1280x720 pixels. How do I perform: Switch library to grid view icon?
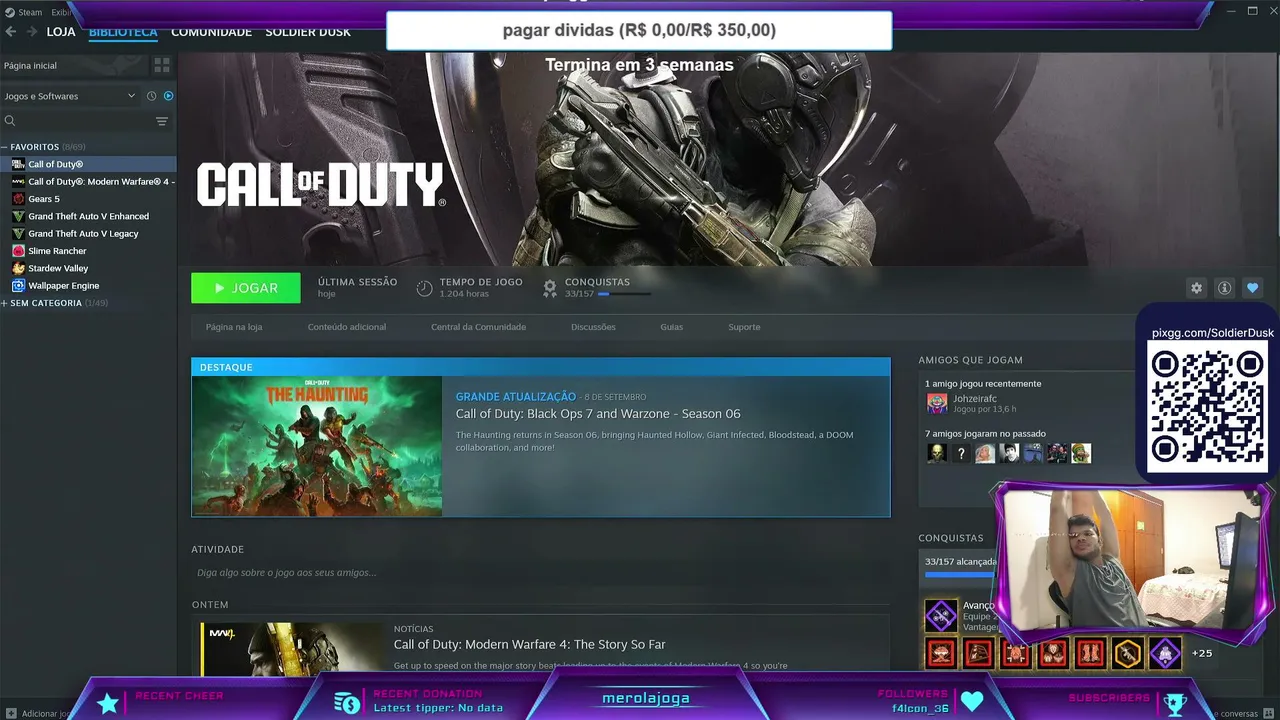click(162, 65)
